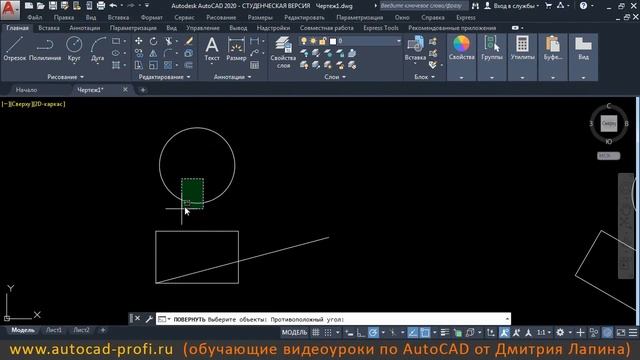
Task: Click the Hatch tool icon
Action: [116, 65]
